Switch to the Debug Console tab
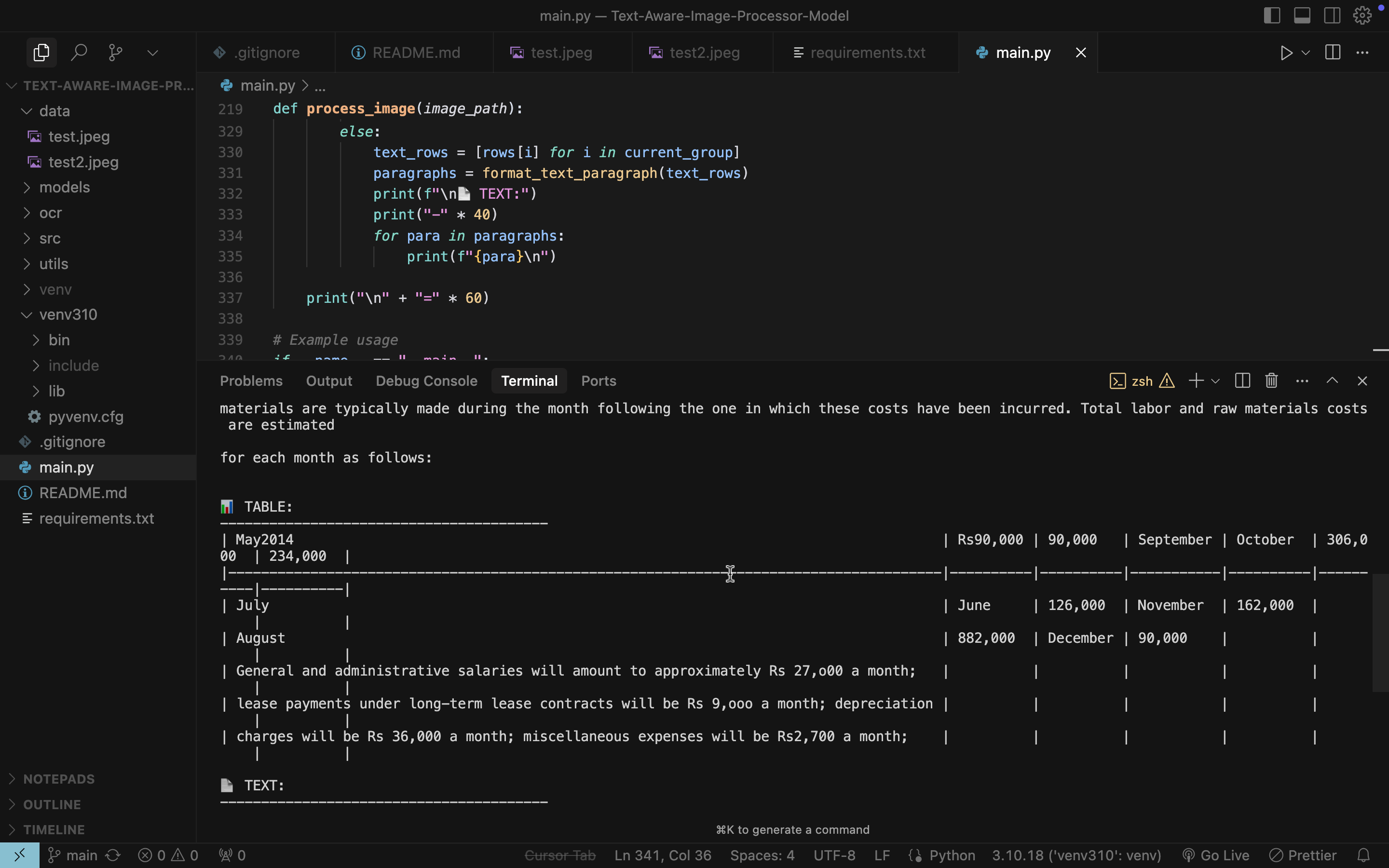1389x868 pixels. pos(426,380)
